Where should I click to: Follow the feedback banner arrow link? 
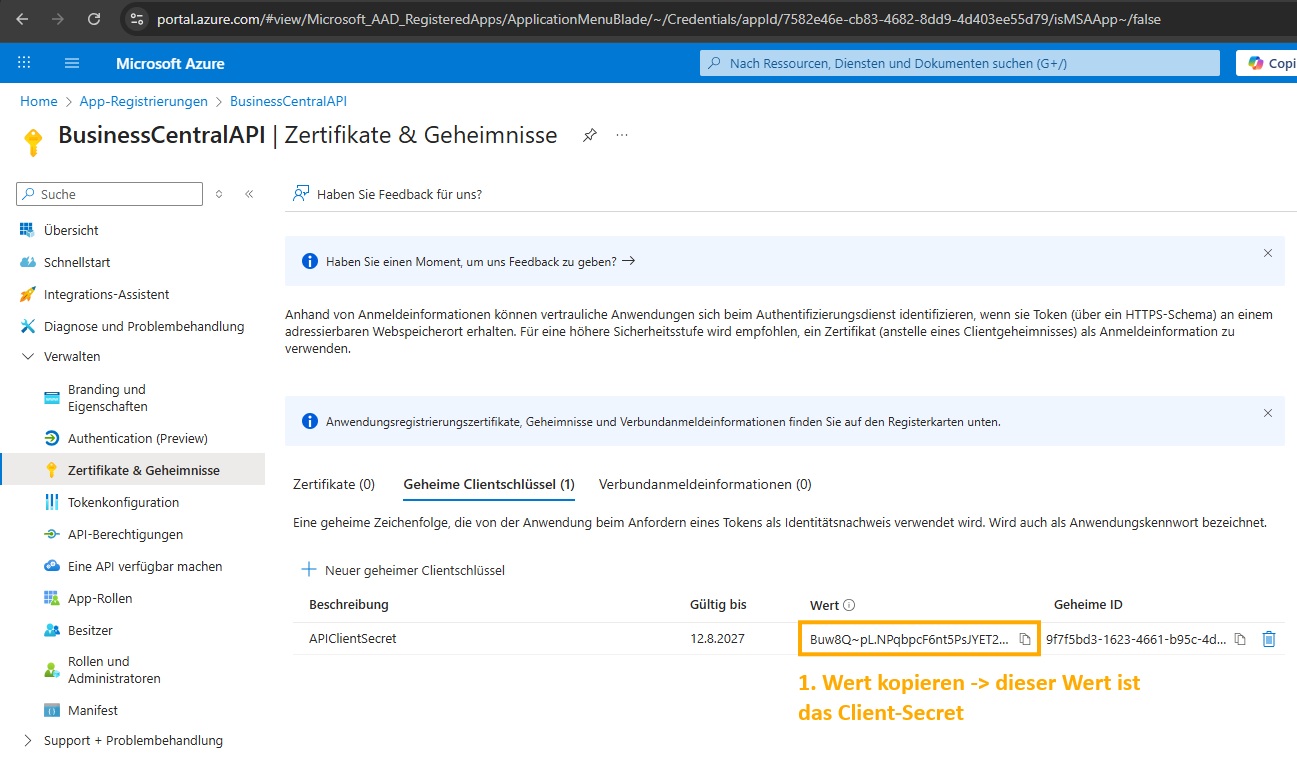[628, 261]
